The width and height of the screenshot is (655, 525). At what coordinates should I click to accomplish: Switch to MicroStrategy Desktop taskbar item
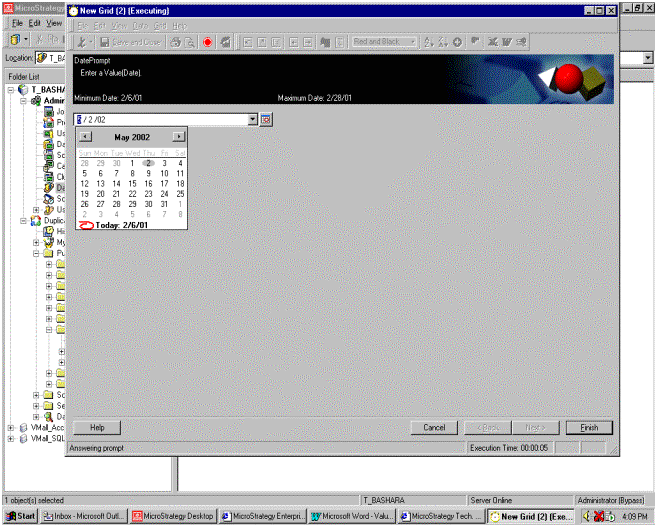173,516
